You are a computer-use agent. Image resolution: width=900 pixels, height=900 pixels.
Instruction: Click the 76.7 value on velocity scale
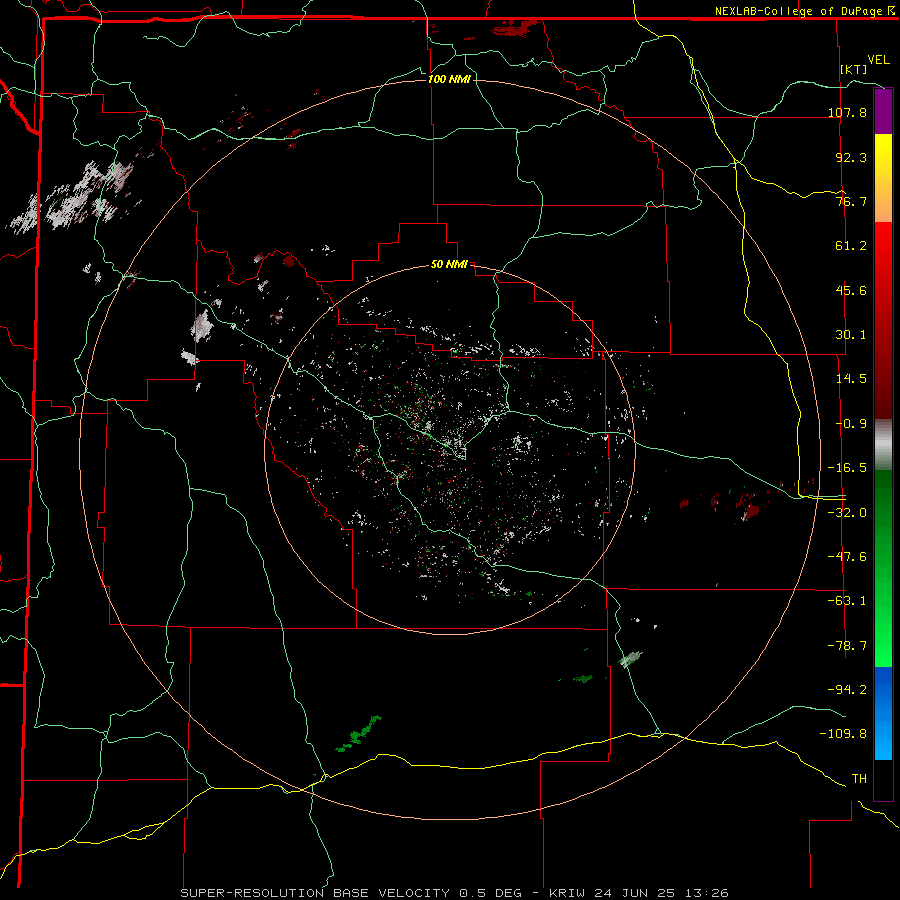pos(851,201)
